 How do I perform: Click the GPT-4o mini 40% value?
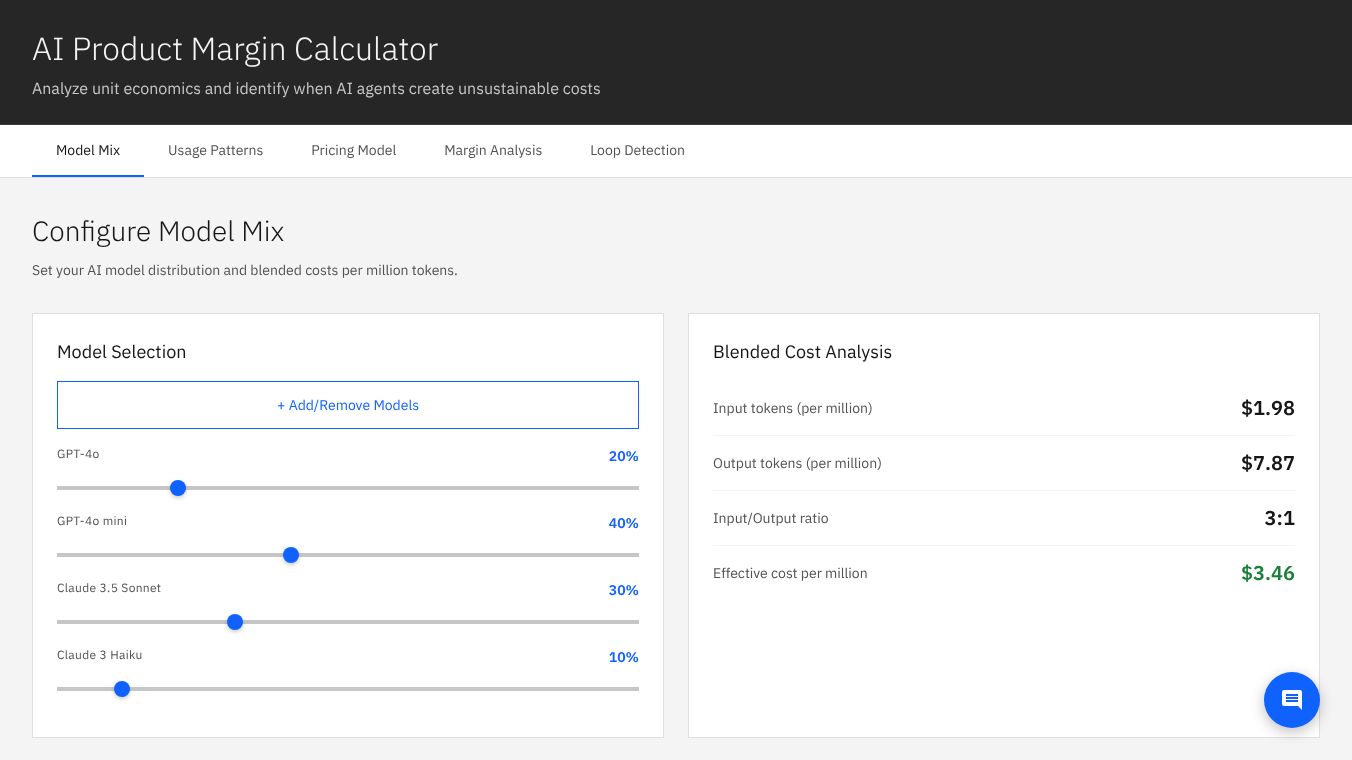(x=623, y=523)
